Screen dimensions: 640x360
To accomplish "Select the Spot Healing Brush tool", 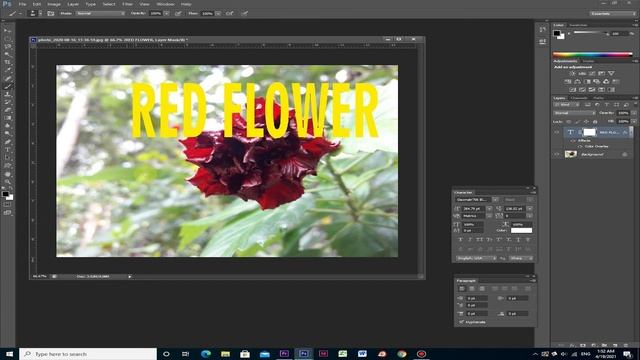I will click(7, 78).
